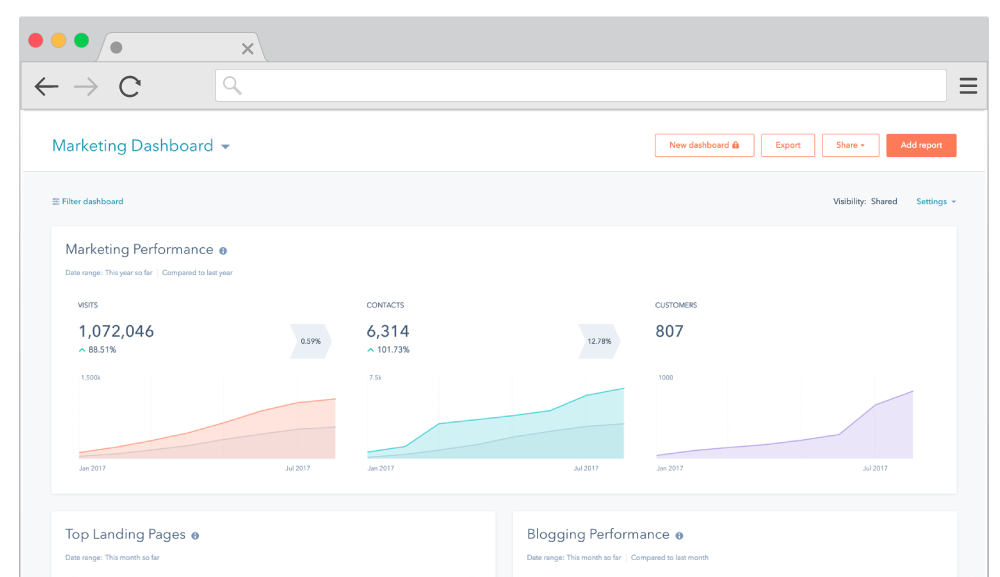Click the 101.73% contacts change
The height and width of the screenshot is (577, 1000).
[393, 350]
